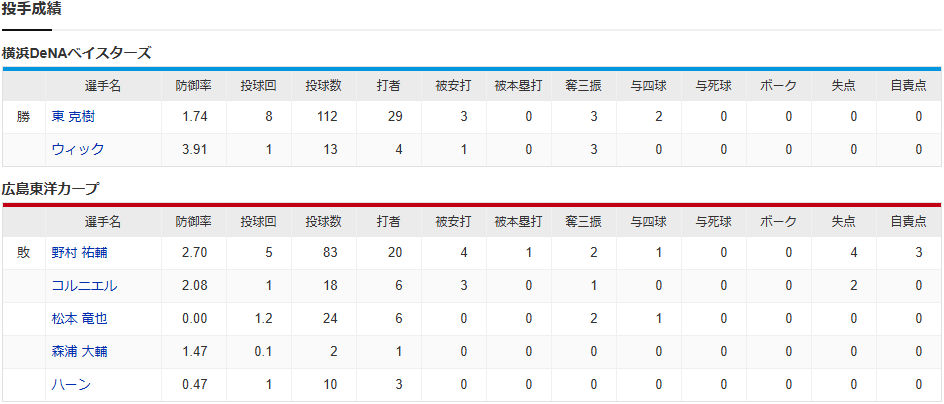Click 広島東洋カープ team heading
The width and height of the screenshot is (944, 404).
click(50, 188)
